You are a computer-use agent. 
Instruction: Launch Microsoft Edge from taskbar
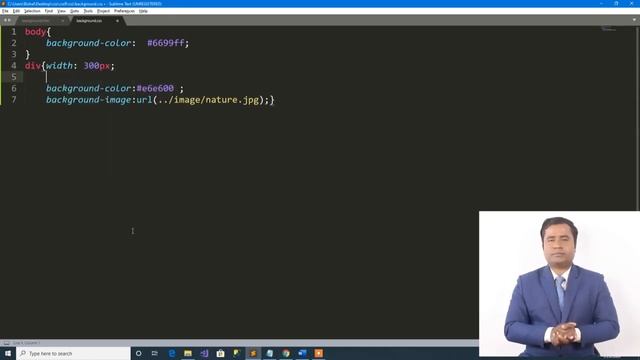coord(171,353)
